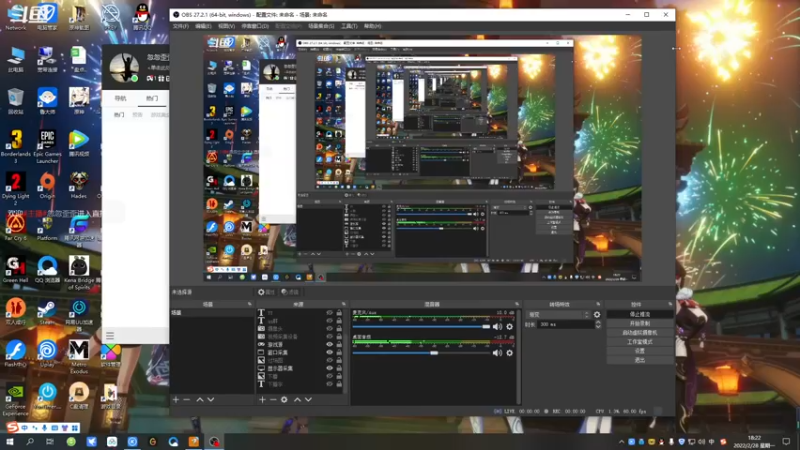Remove selected scene with minus icon

187,399
